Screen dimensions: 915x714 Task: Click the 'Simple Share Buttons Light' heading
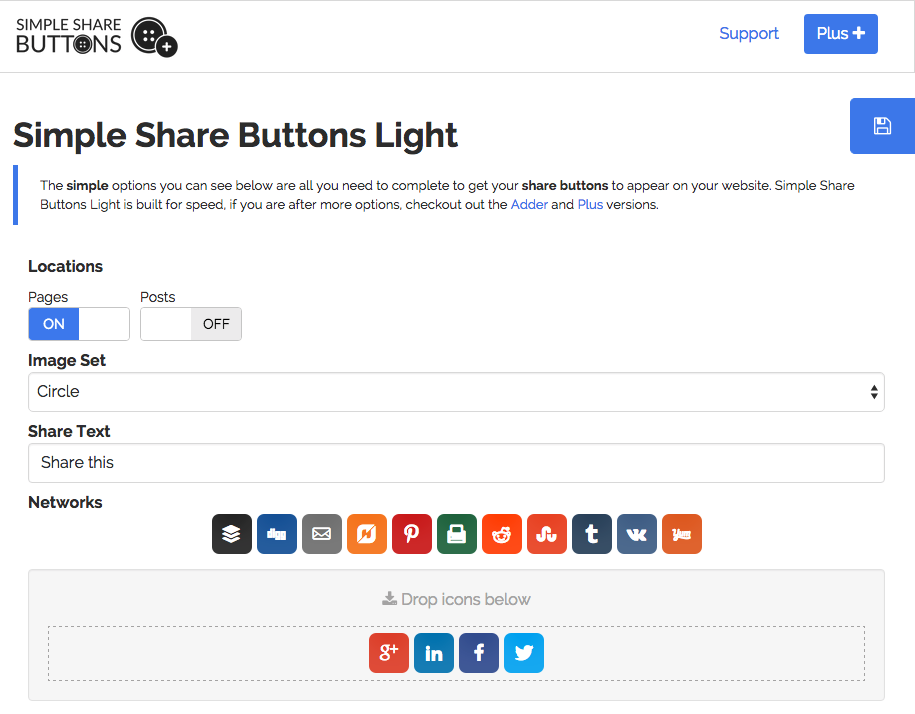point(235,135)
